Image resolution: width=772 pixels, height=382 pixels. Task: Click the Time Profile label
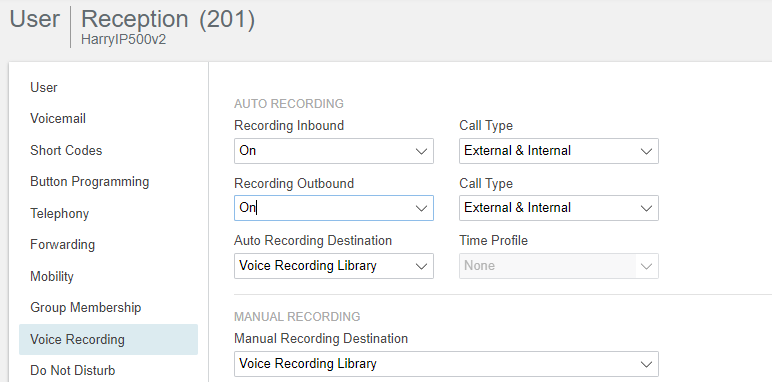click(493, 241)
